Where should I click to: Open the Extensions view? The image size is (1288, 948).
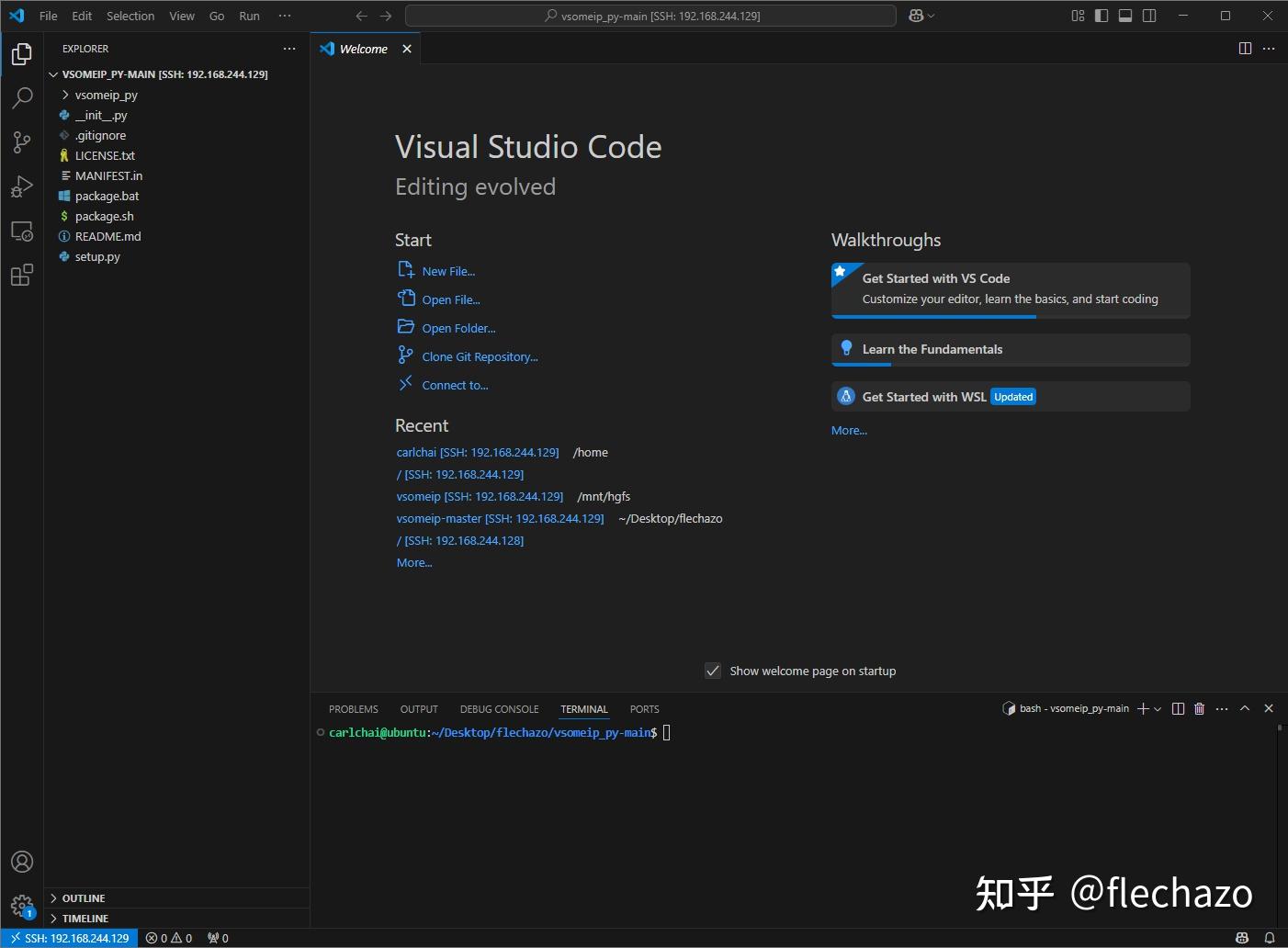tap(22, 275)
